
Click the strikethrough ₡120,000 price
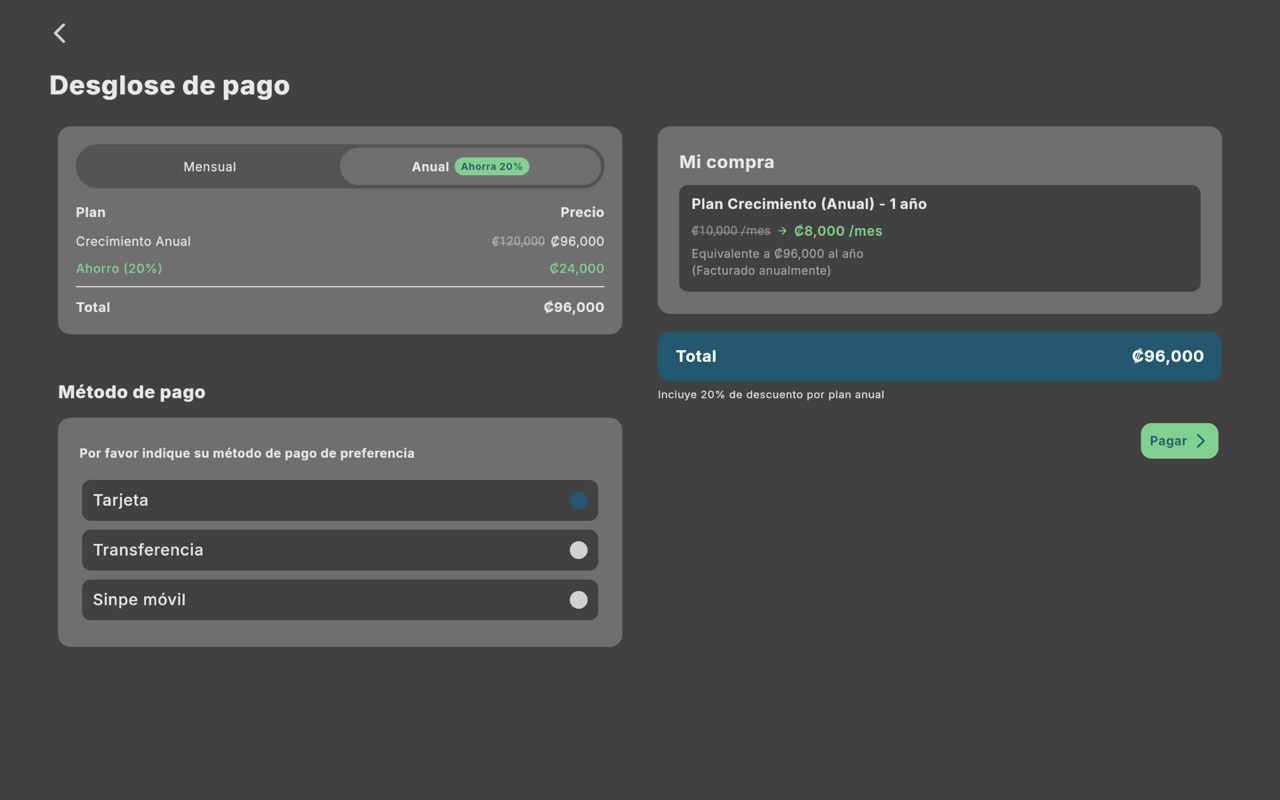point(518,241)
